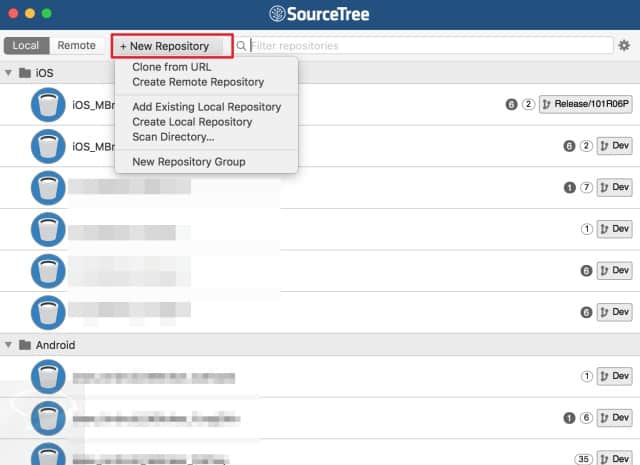This screenshot has width=640, height=465.
Task: Click dark 1 badge next to outlined 6 badge
Action: point(569,418)
